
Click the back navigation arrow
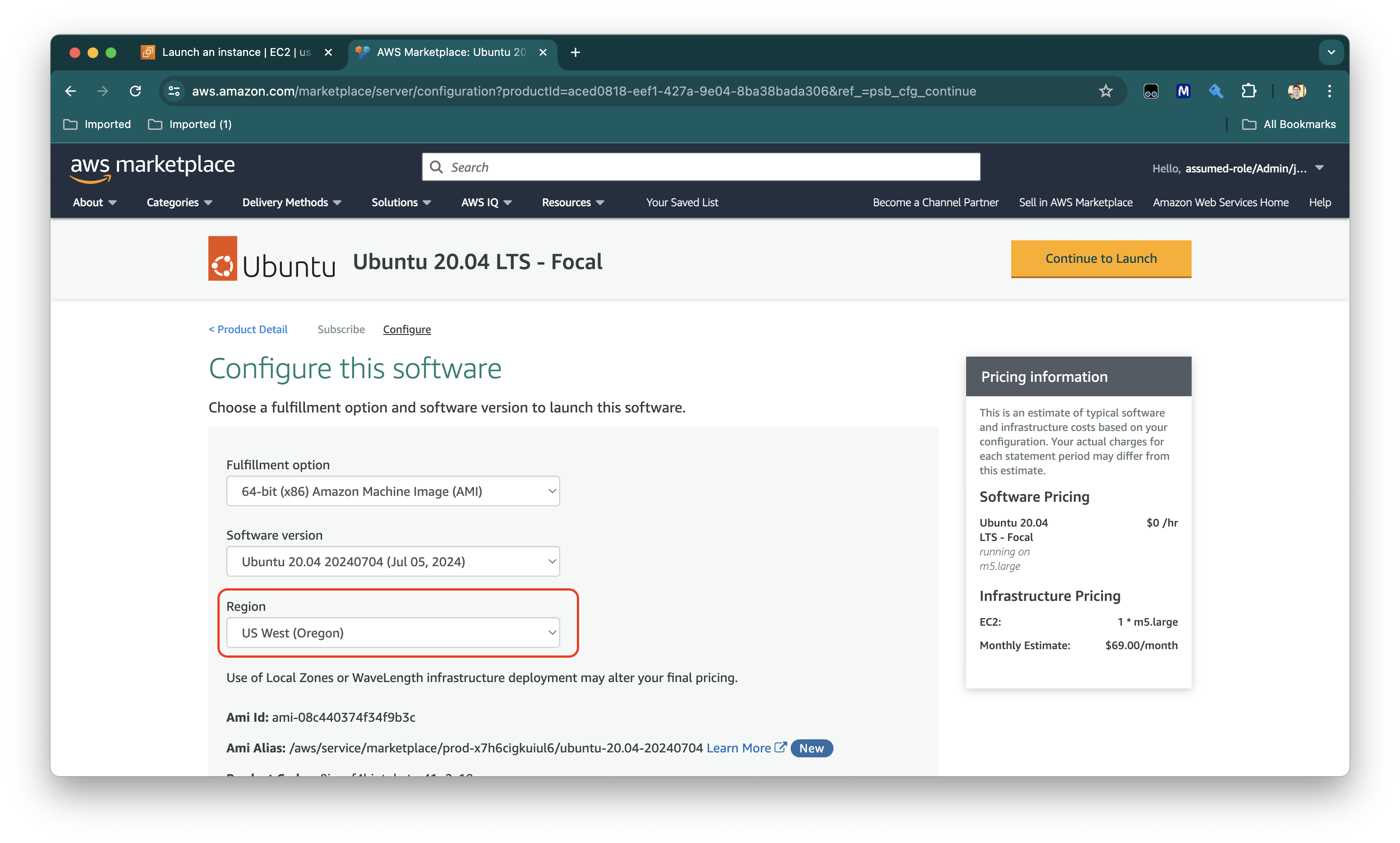pyautogui.click(x=70, y=91)
